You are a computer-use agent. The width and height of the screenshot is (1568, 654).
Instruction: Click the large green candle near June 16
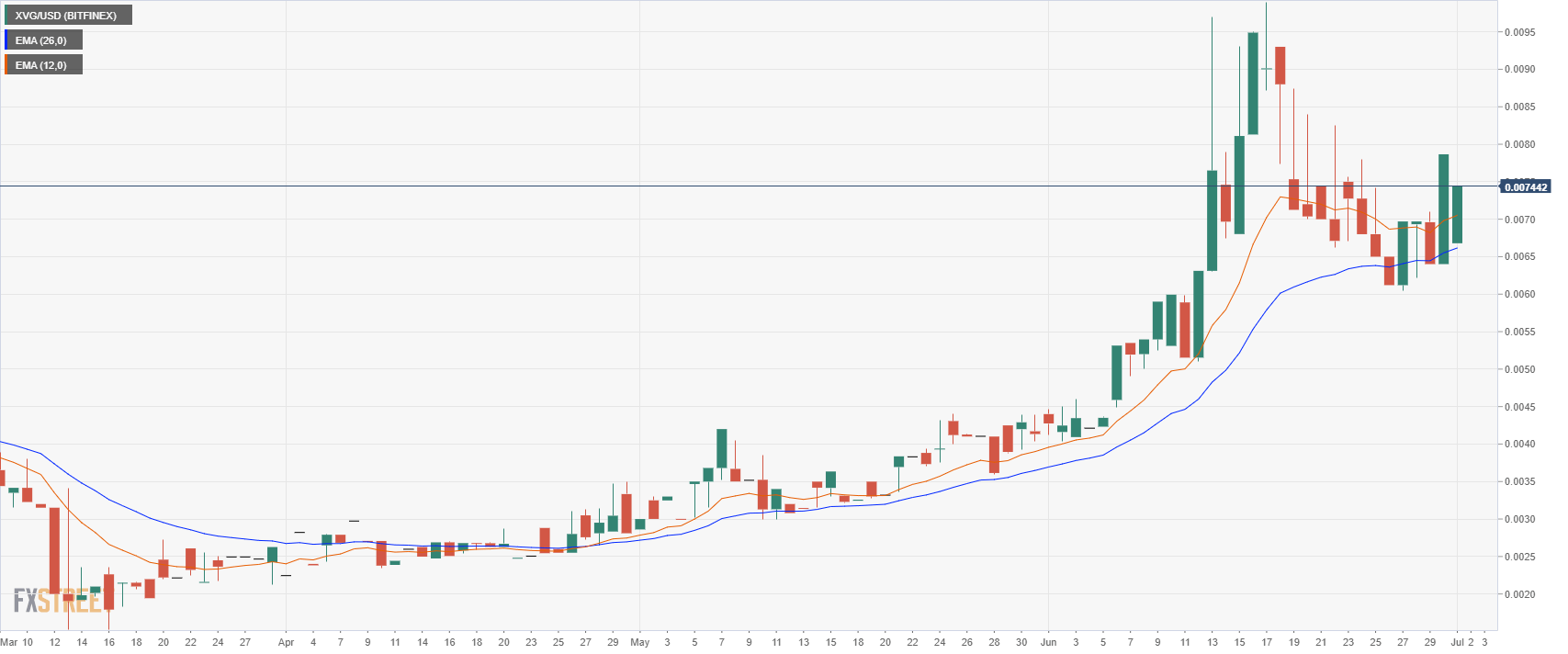tap(1253, 84)
